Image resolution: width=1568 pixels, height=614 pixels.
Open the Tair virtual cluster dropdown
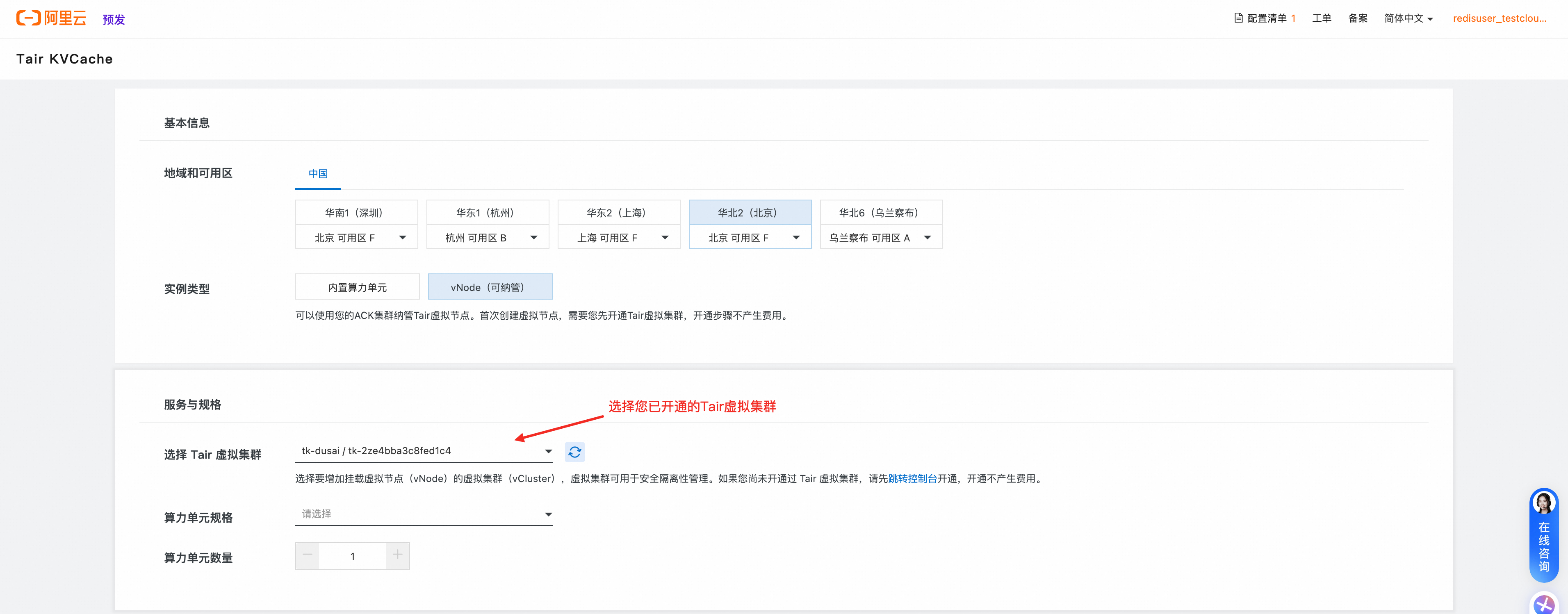pos(424,451)
